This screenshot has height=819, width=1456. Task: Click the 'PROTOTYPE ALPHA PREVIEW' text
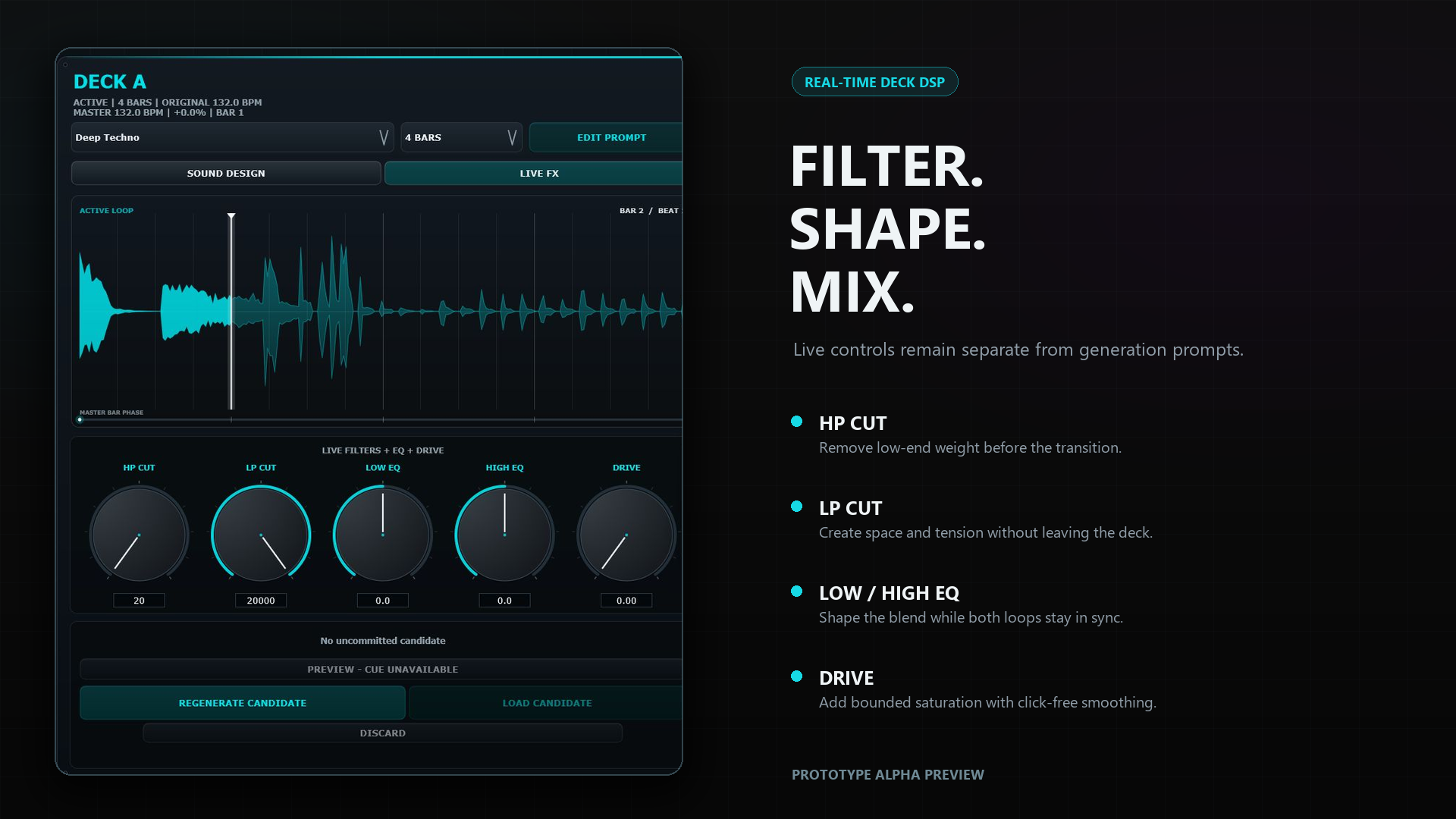tap(888, 774)
